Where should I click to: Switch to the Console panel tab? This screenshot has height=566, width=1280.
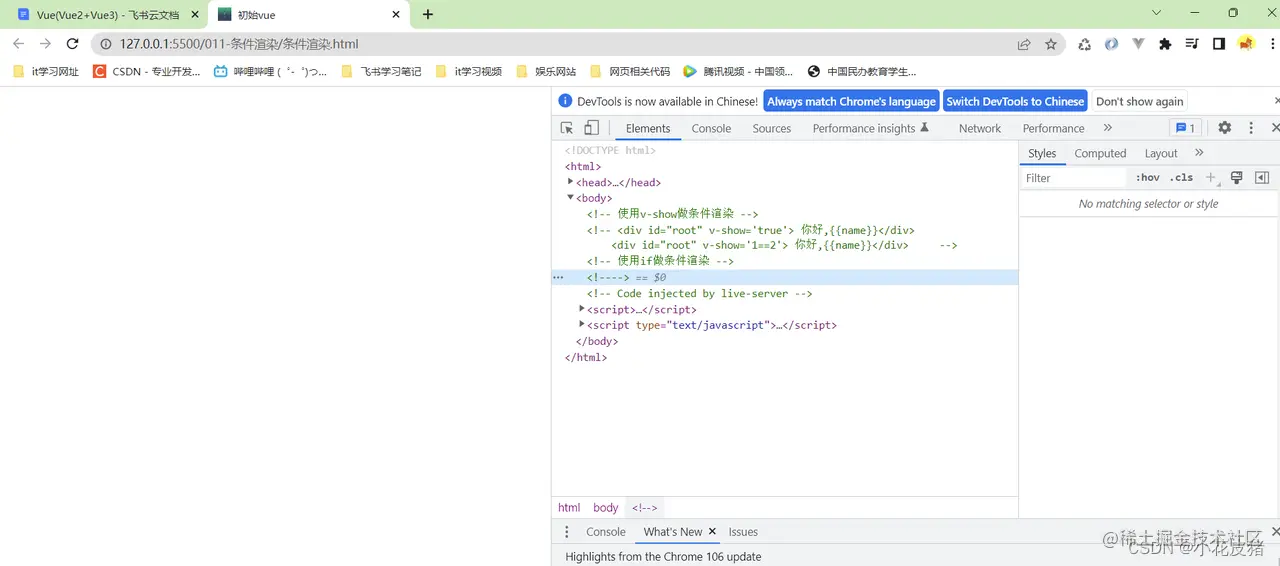coord(711,128)
